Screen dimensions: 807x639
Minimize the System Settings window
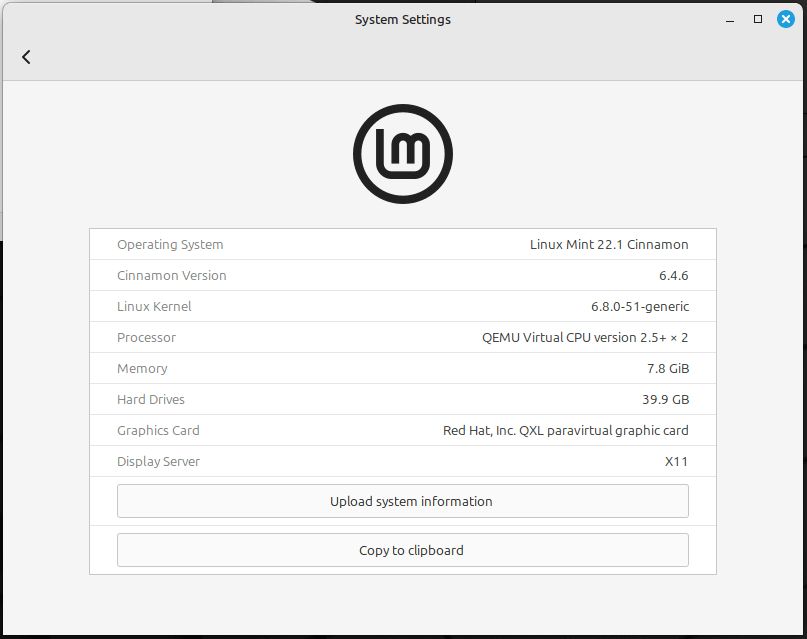point(730,19)
